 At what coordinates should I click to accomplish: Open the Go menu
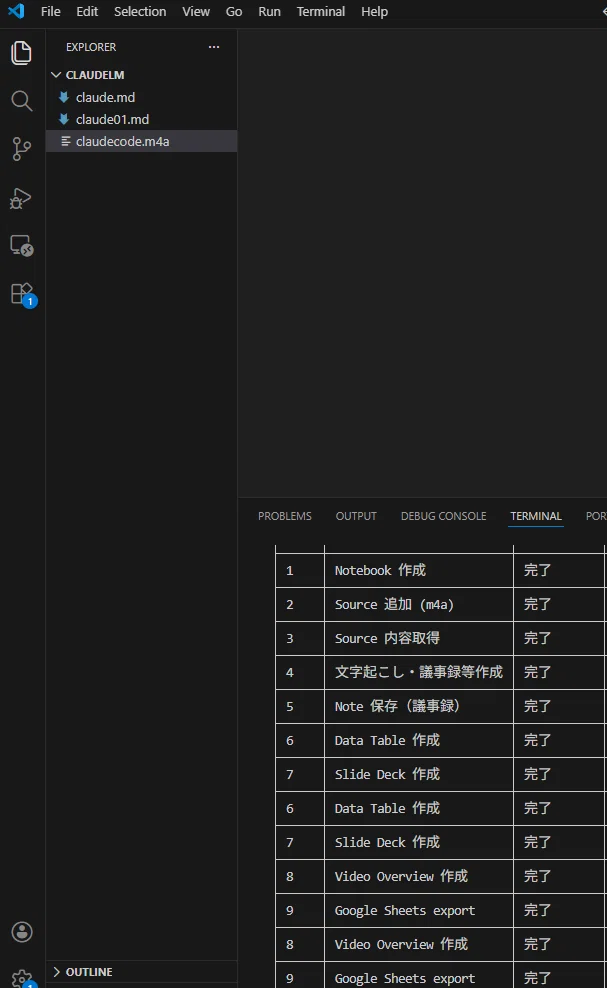[234, 11]
